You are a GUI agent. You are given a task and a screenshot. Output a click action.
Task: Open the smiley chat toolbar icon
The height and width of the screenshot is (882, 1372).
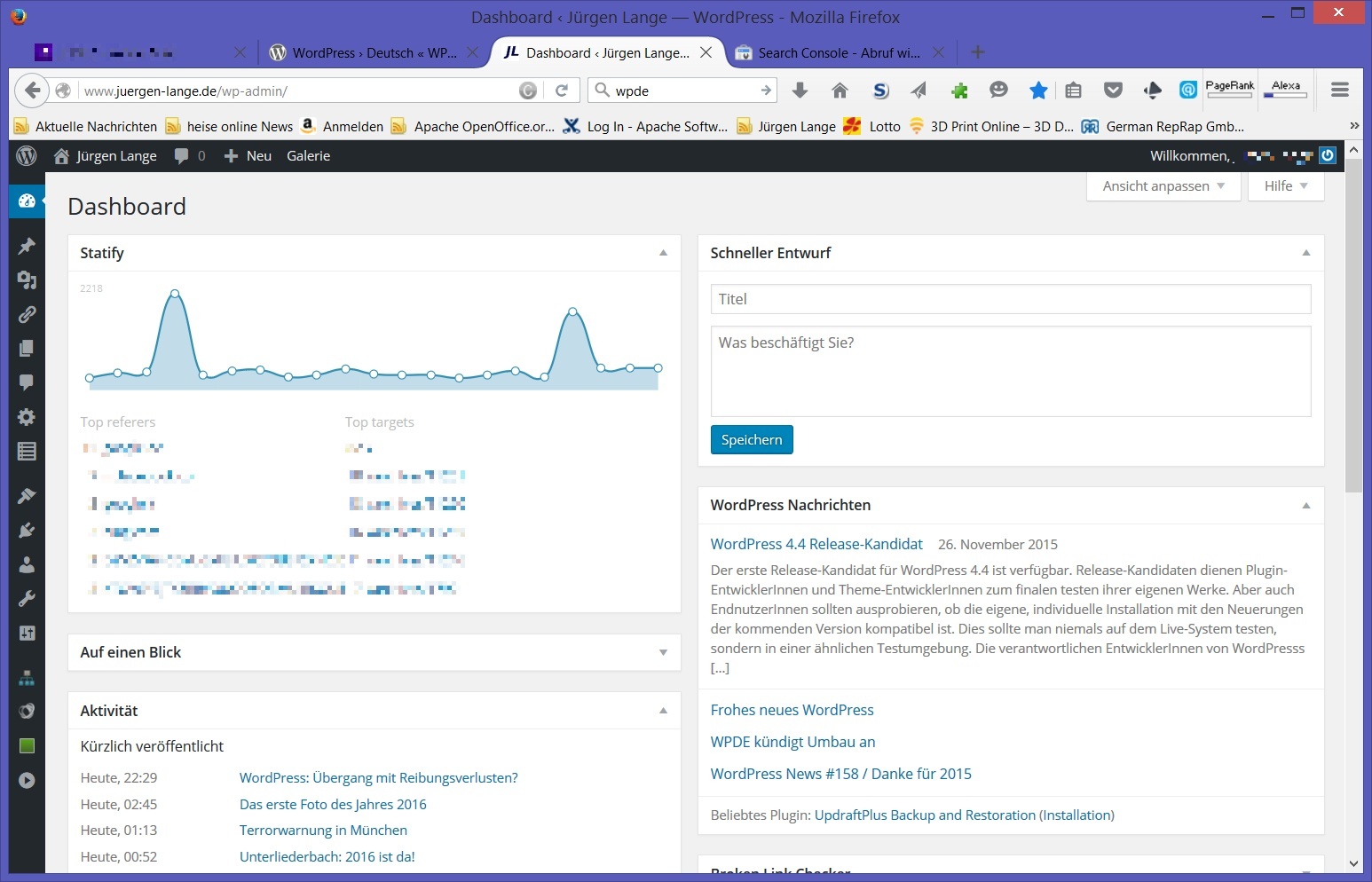[998, 91]
